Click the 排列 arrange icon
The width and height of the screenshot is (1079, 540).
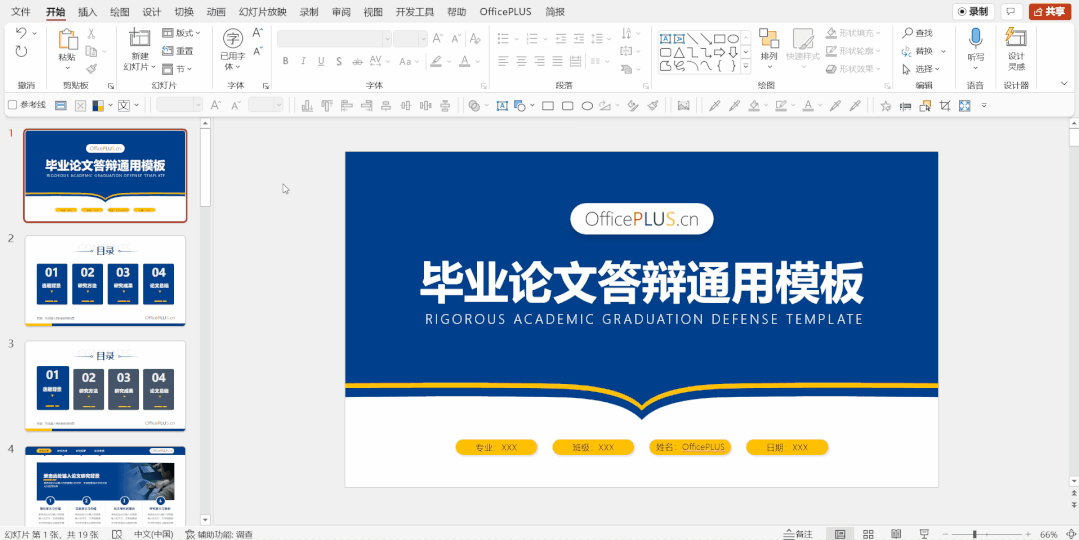[769, 38]
